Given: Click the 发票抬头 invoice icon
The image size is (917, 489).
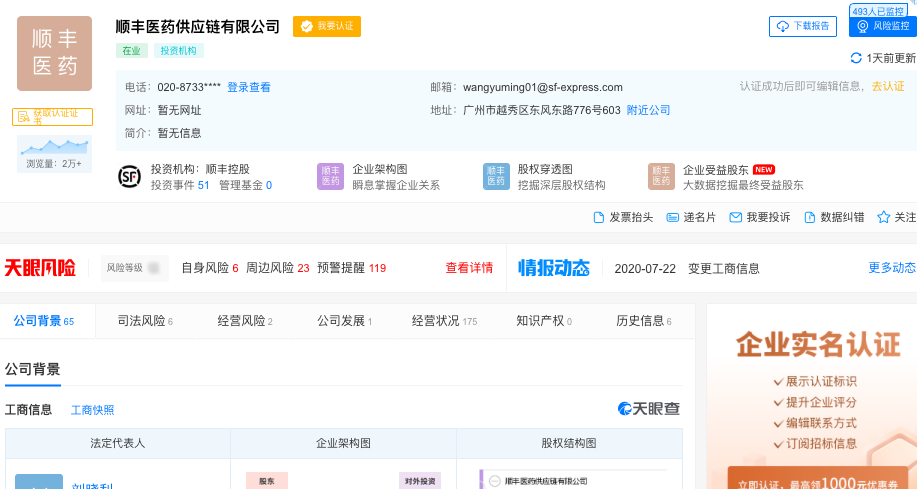Looking at the screenshot, I should [x=599, y=218].
